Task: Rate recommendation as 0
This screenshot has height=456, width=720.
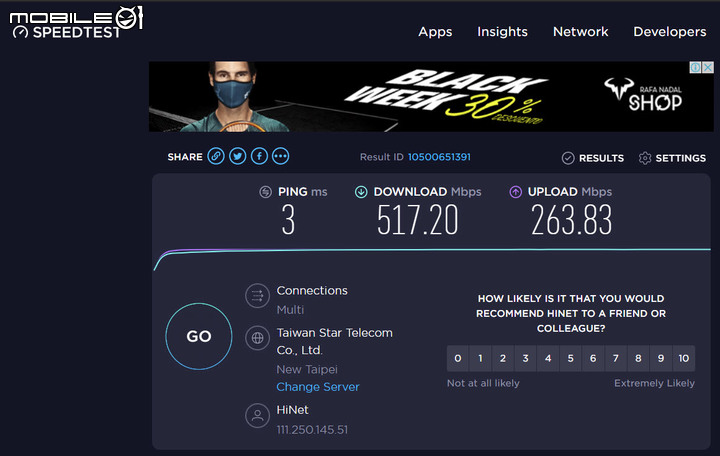Action: [x=458, y=358]
